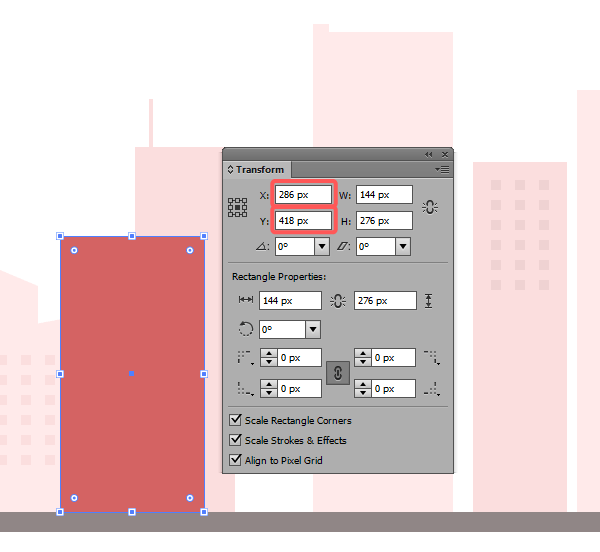Click the bottom-right corner widget of red rectangle
Viewport: 600px width, 552px height.
[x=190, y=498]
